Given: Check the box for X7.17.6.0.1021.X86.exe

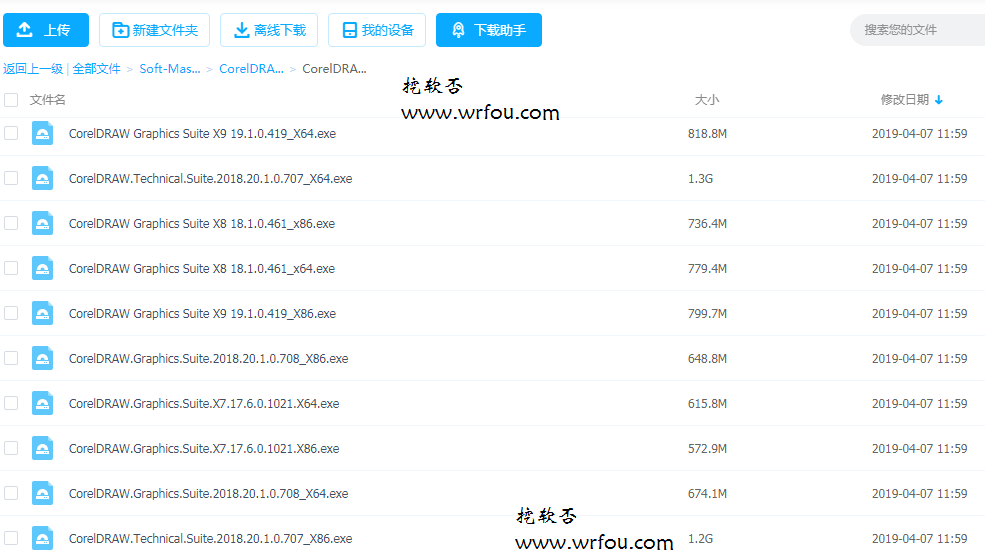Looking at the screenshot, I should 11,448.
